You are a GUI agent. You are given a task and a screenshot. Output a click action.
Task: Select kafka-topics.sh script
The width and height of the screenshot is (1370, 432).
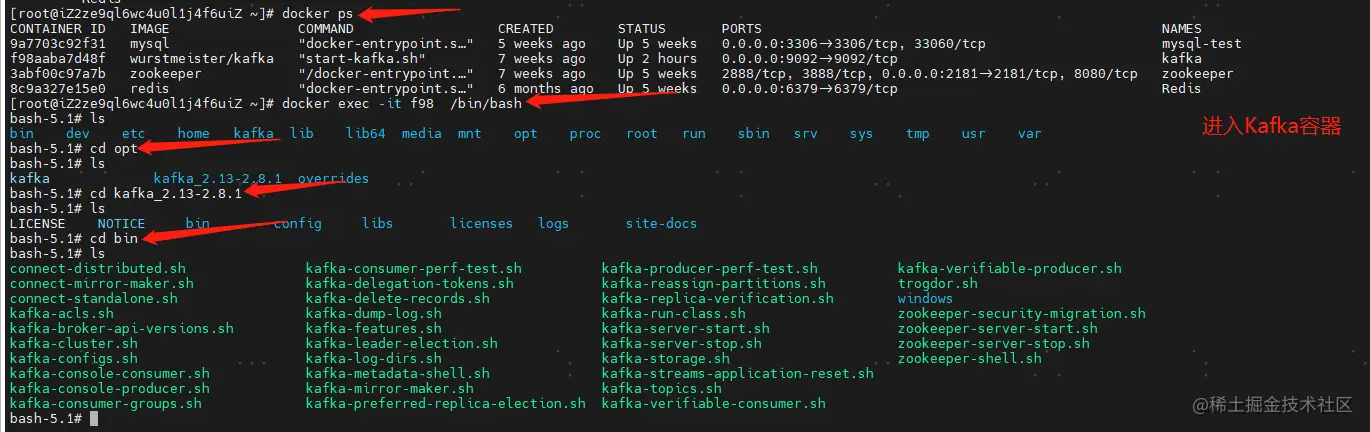pos(661,388)
